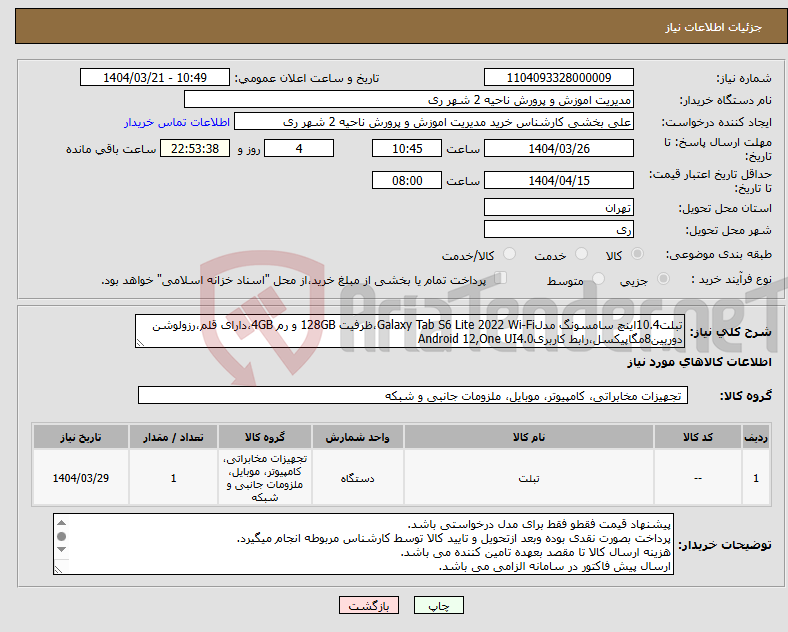Click the بازگشت (back) button
This screenshot has height=632, width=788.
click(x=369, y=605)
